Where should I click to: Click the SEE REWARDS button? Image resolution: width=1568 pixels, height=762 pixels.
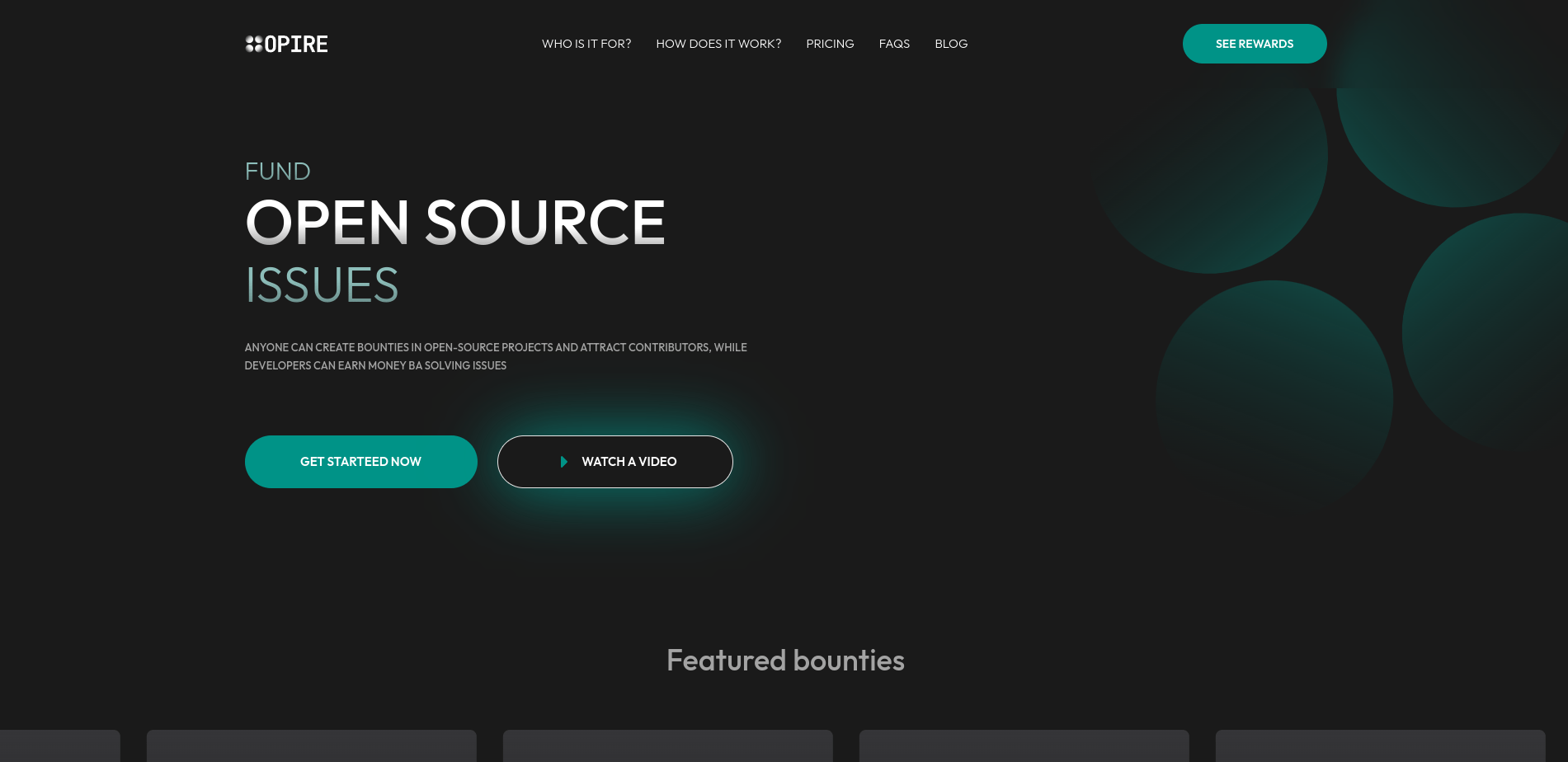1255,44
